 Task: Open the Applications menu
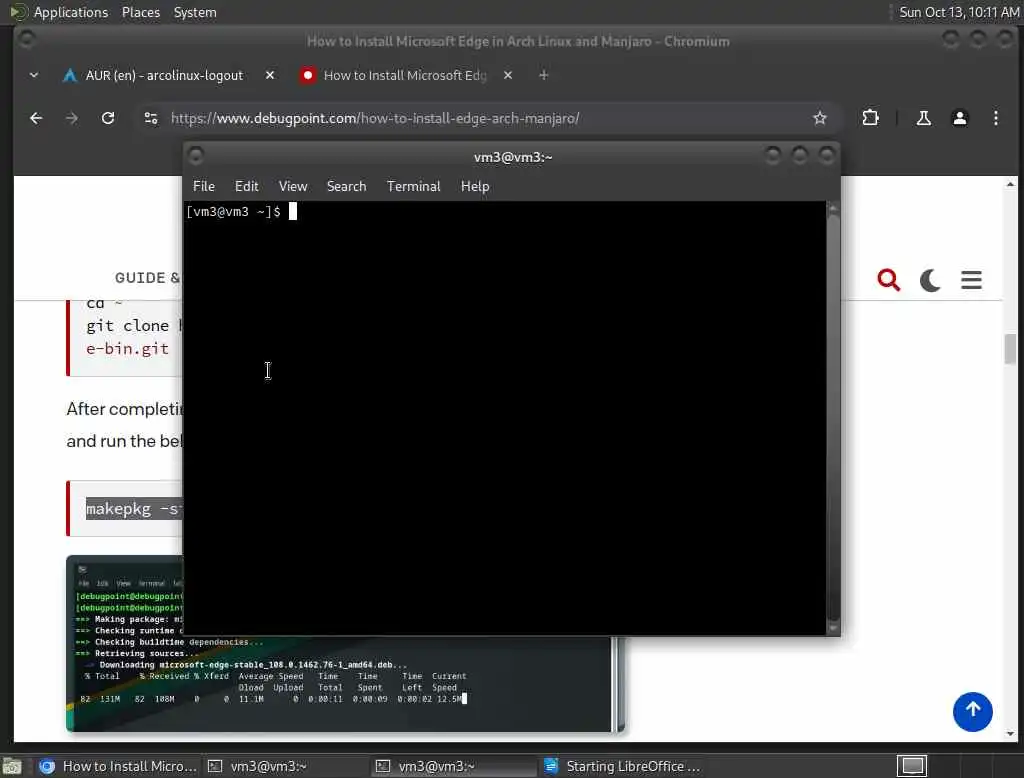tap(71, 12)
